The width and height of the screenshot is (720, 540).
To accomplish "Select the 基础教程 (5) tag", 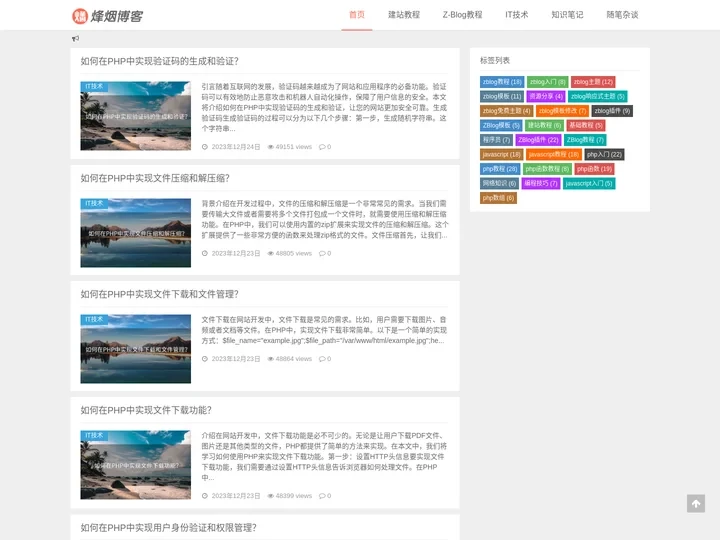I will coord(586,125).
